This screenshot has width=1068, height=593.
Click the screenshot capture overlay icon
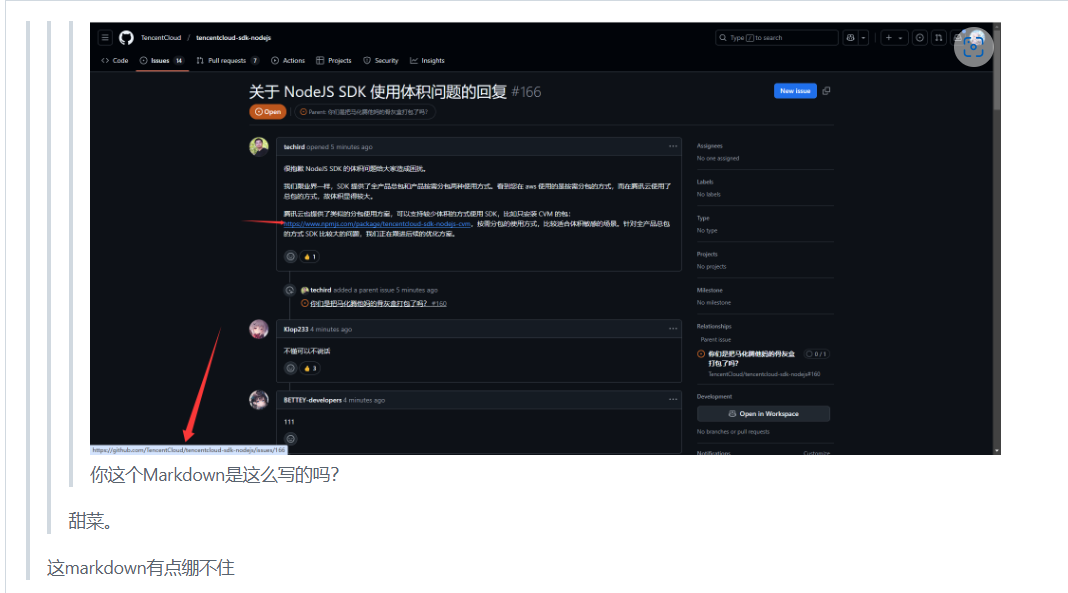tap(973, 47)
